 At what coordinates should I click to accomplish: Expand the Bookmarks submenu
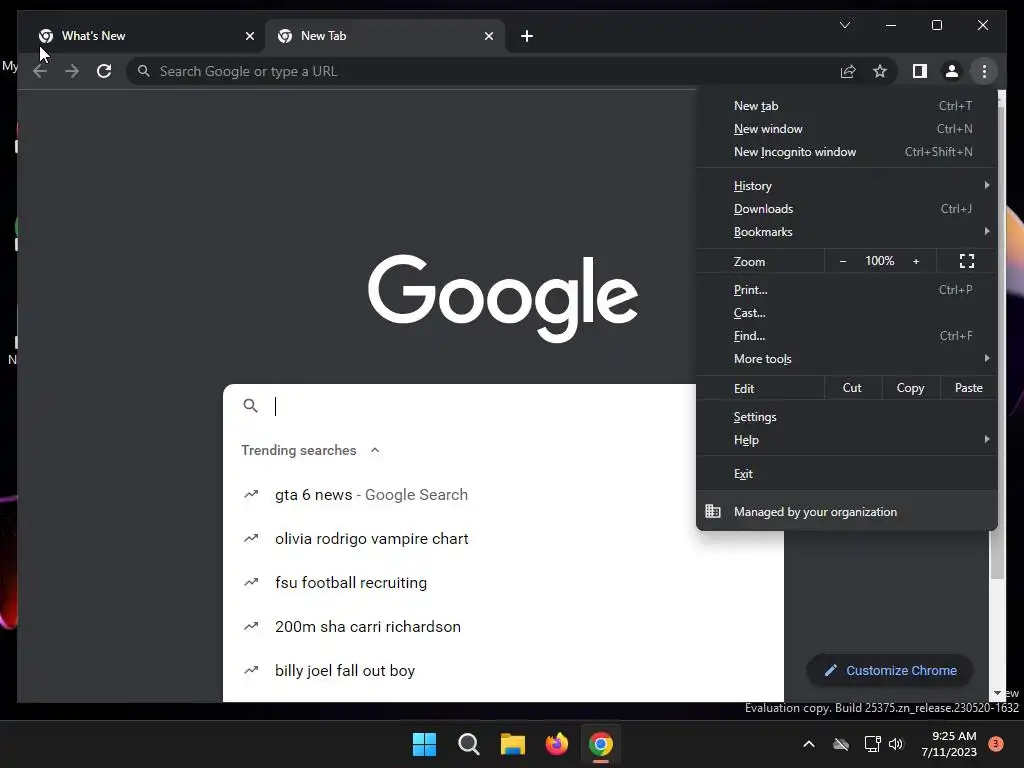tap(846, 232)
